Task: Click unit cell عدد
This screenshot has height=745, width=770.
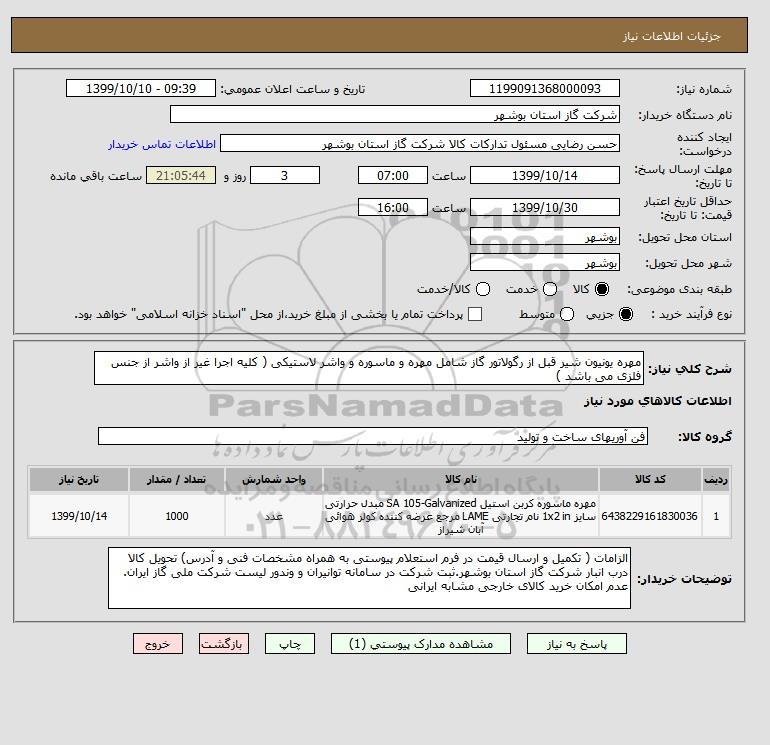Action: coord(274,516)
